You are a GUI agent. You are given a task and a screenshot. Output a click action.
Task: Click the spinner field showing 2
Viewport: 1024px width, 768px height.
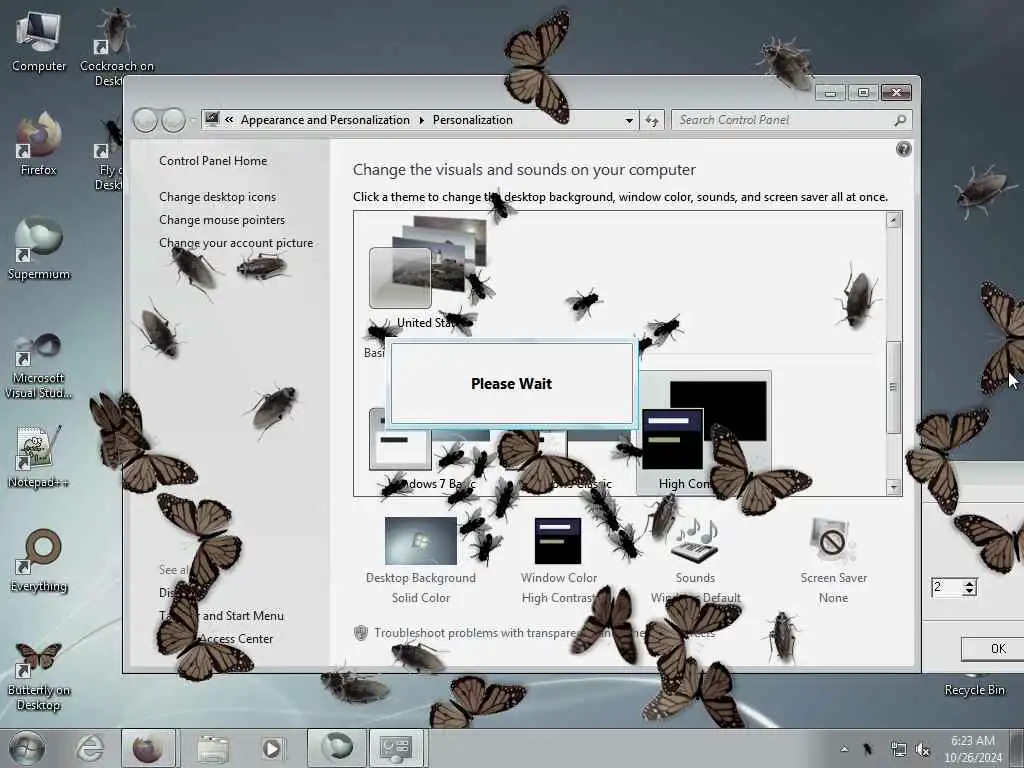[x=947, y=587]
